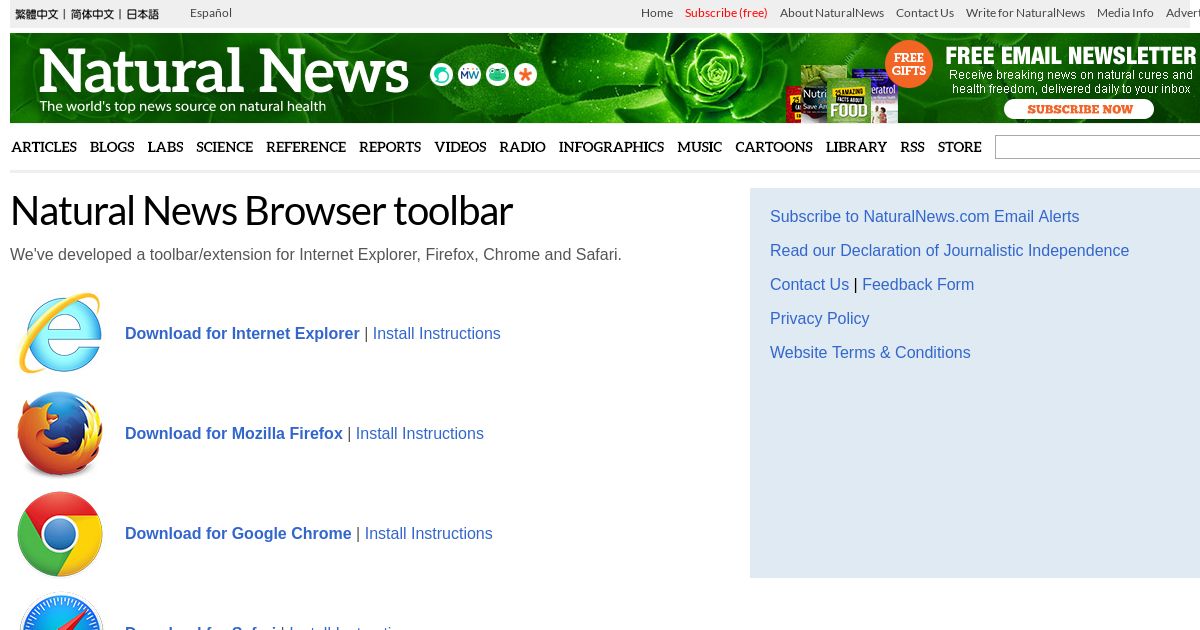Click About NaturalNews in top bar
The image size is (1200, 630).
tap(832, 13)
